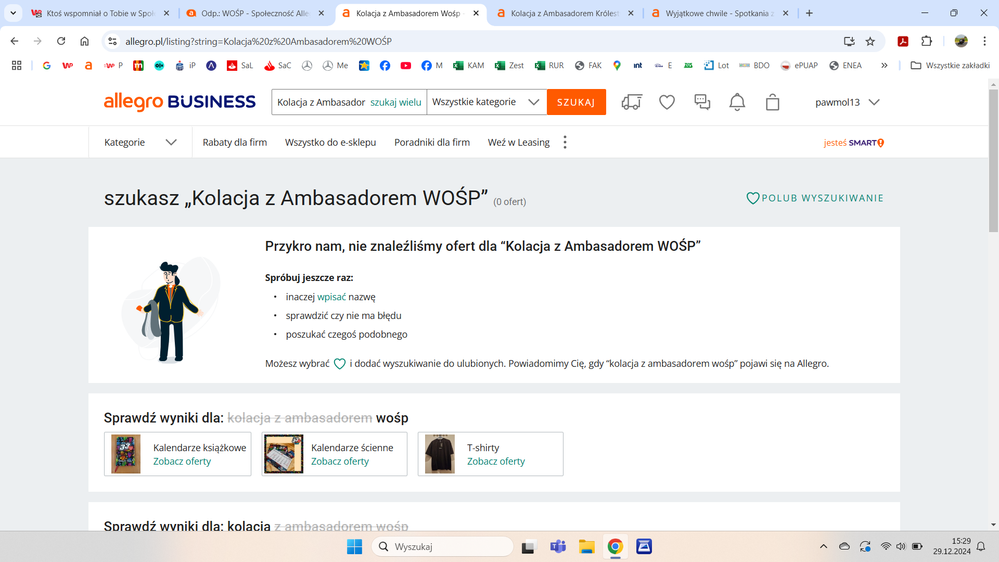This screenshot has width=999, height=562.
Task: Open Zobacz oferty under Kalendarze książkowe
Action: (182, 461)
